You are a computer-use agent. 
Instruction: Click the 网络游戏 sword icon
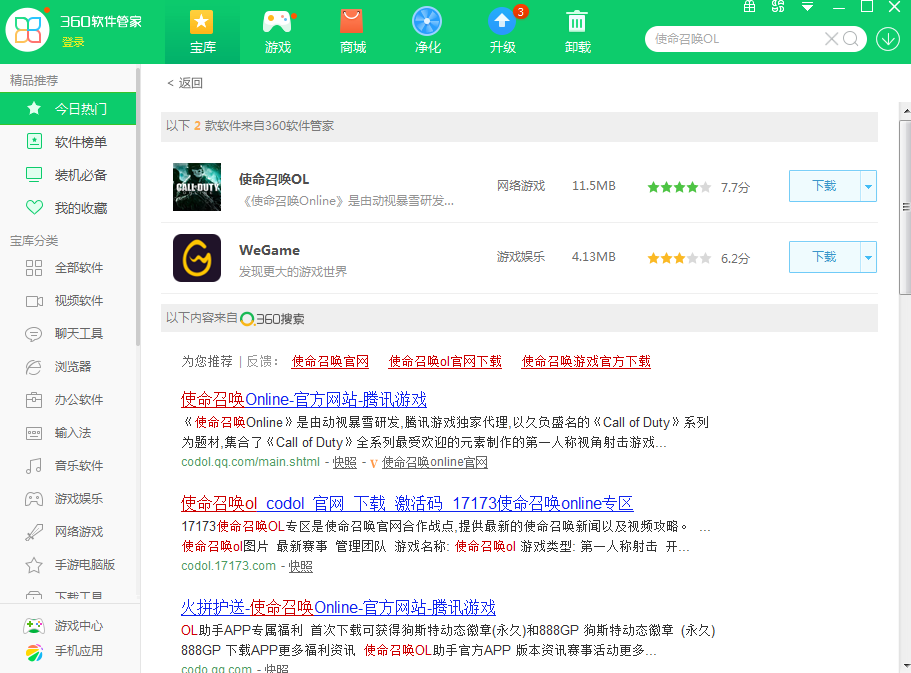point(34,532)
